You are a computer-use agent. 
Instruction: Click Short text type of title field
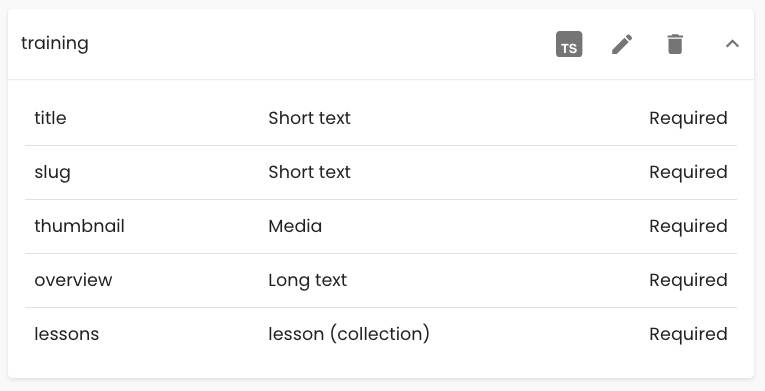point(309,118)
